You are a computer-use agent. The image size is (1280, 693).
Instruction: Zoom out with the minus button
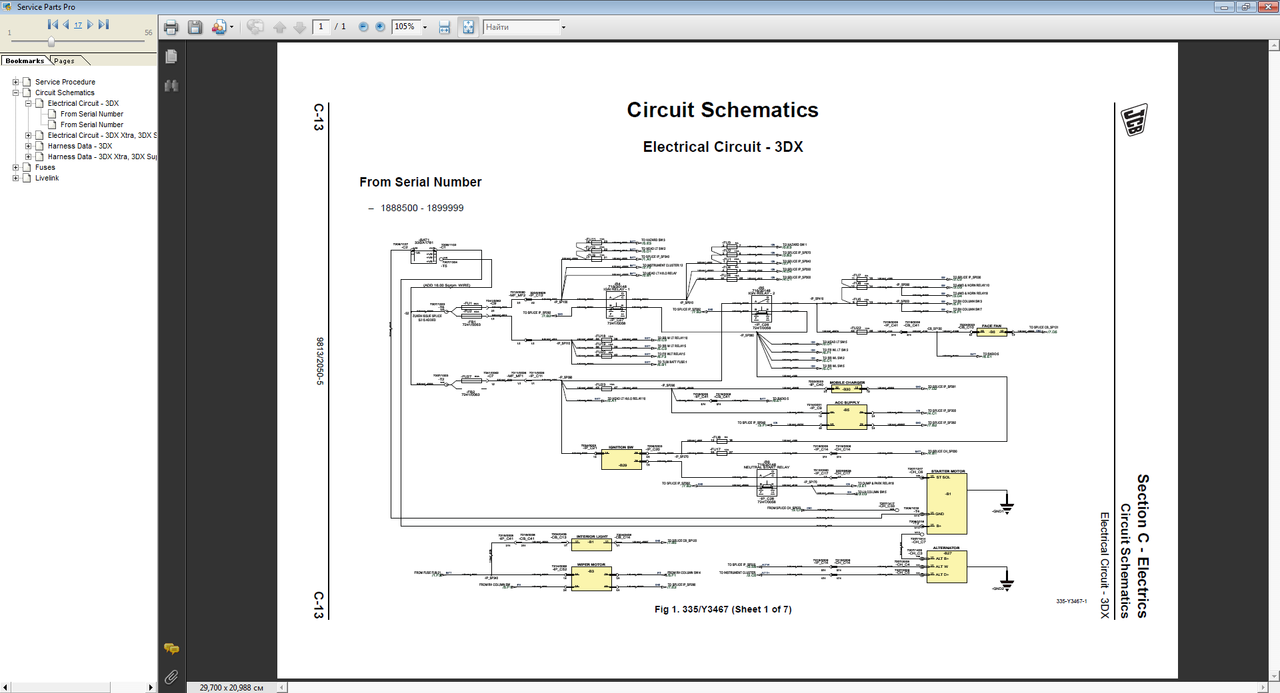pos(364,26)
